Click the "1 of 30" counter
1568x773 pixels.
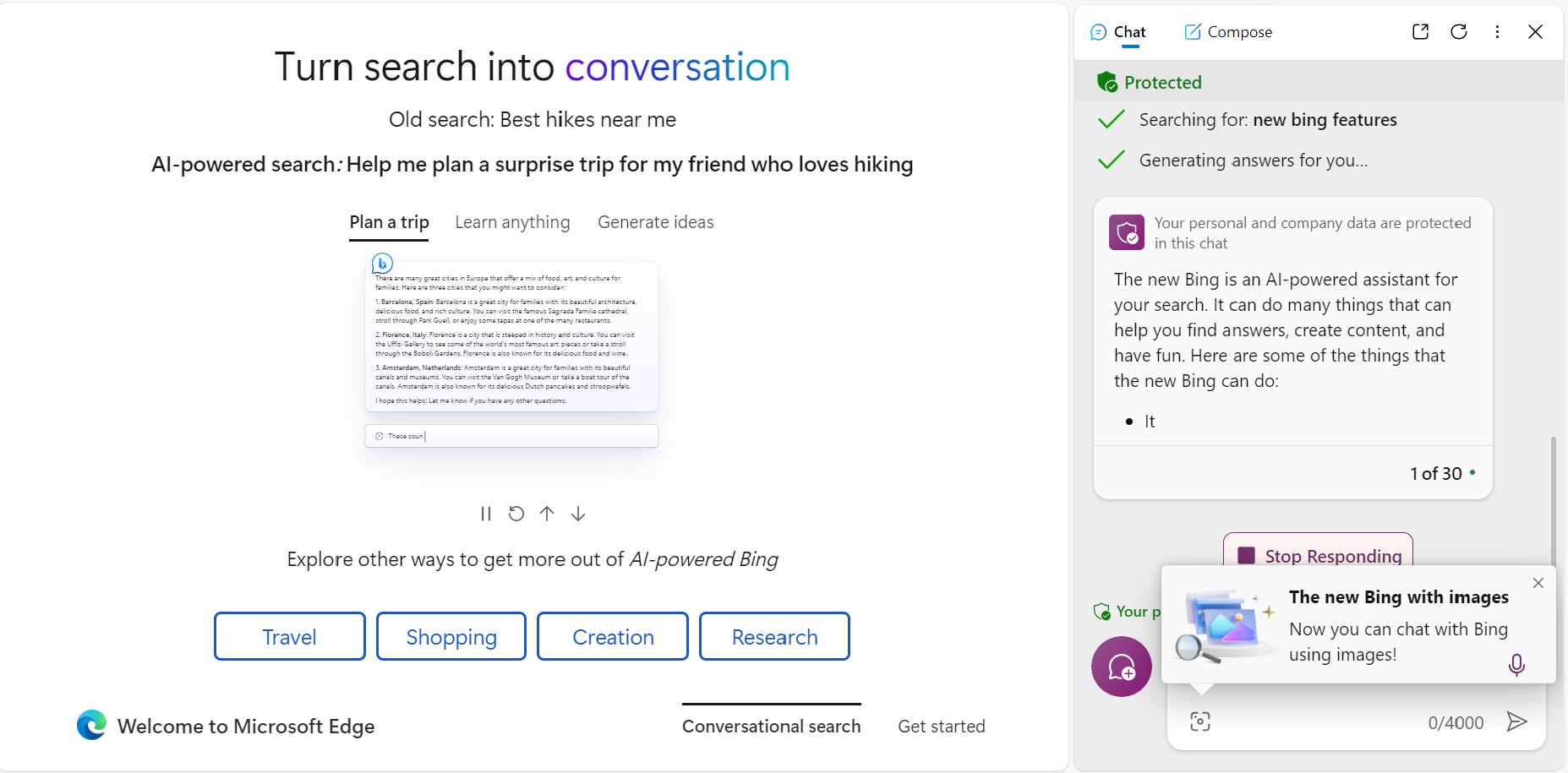tap(1436, 474)
